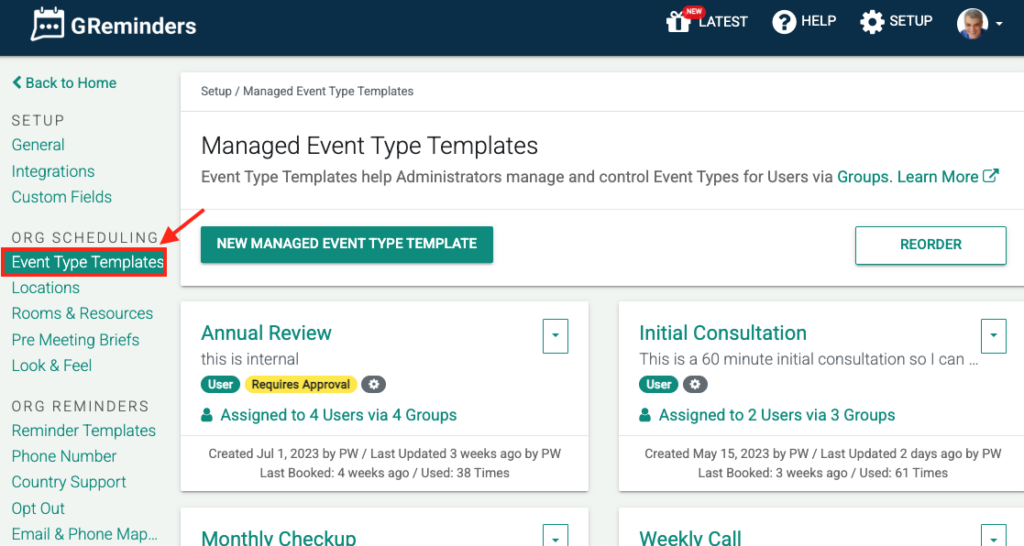
Task: Click Assigned to 4 Users via 4 Groups
Action: tap(338, 415)
